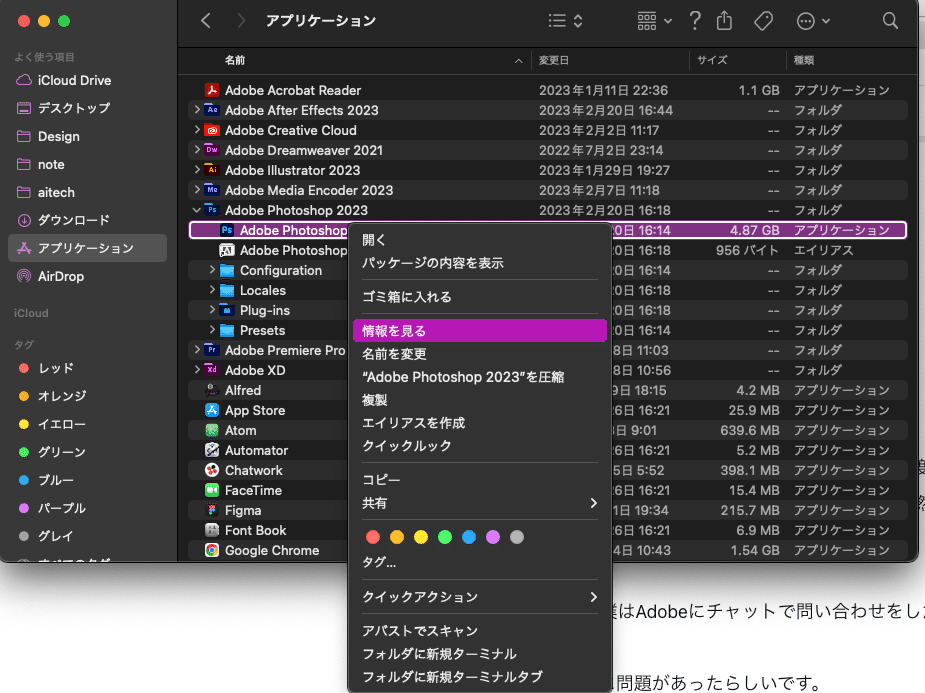Viewport: 925px width, 693px height.
Task: Open the group-by options dropdown
Action: click(654, 21)
